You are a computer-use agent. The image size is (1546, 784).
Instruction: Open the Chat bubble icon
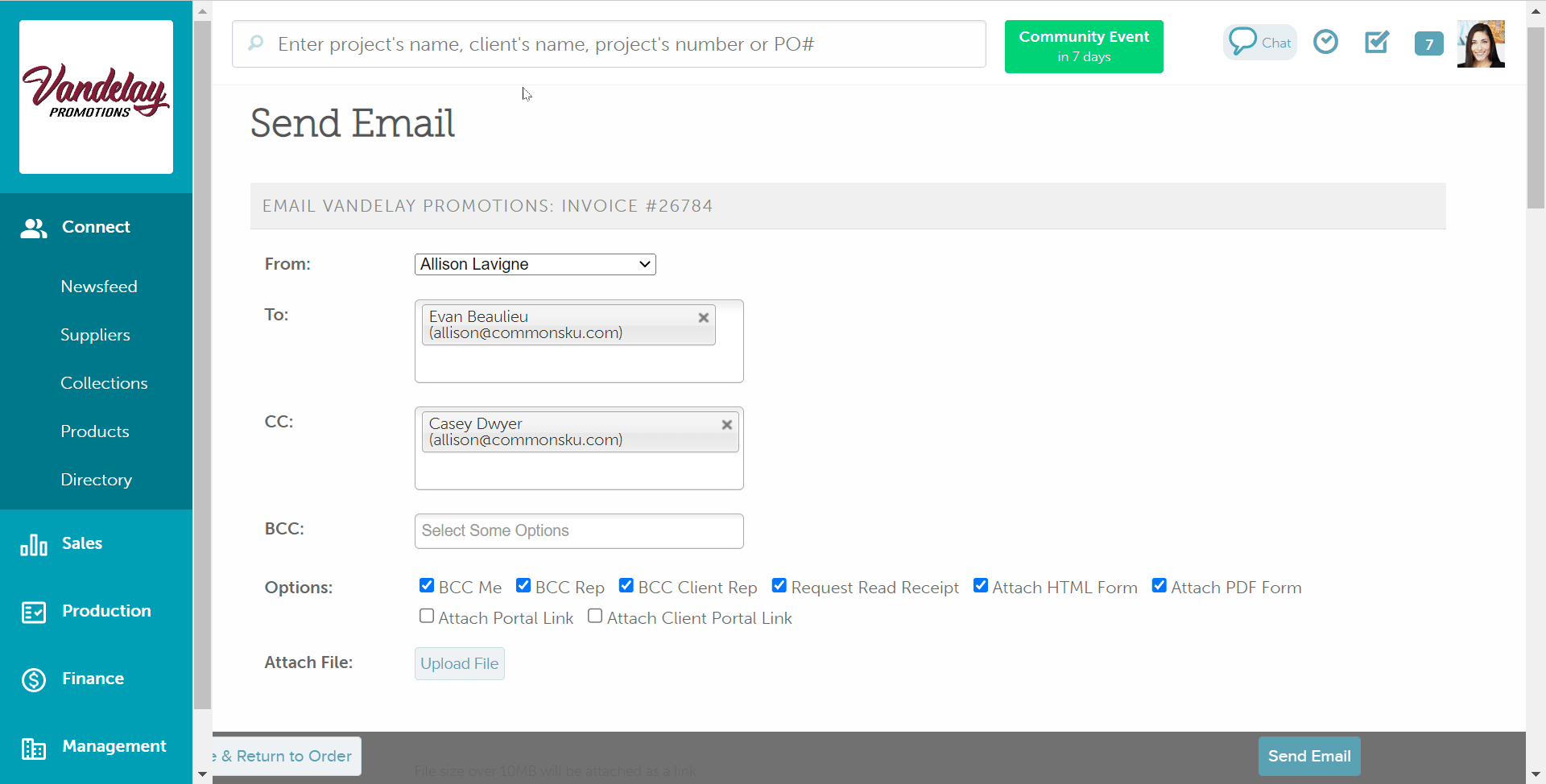(x=1259, y=43)
